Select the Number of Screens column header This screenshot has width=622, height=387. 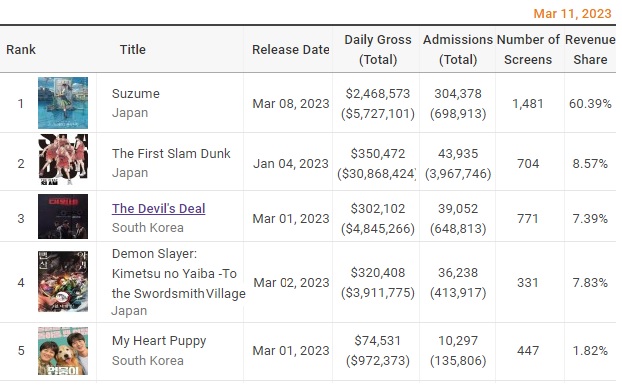tap(528, 50)
